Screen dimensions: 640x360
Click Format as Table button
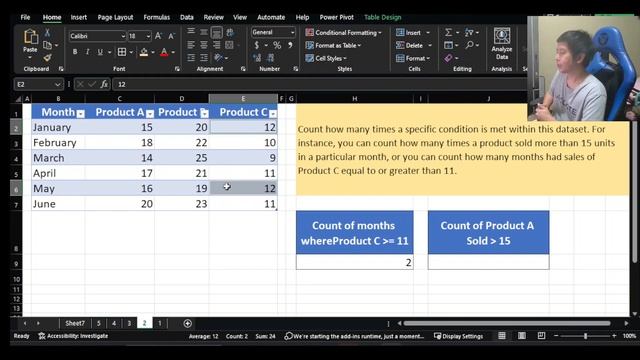[333, 45]
